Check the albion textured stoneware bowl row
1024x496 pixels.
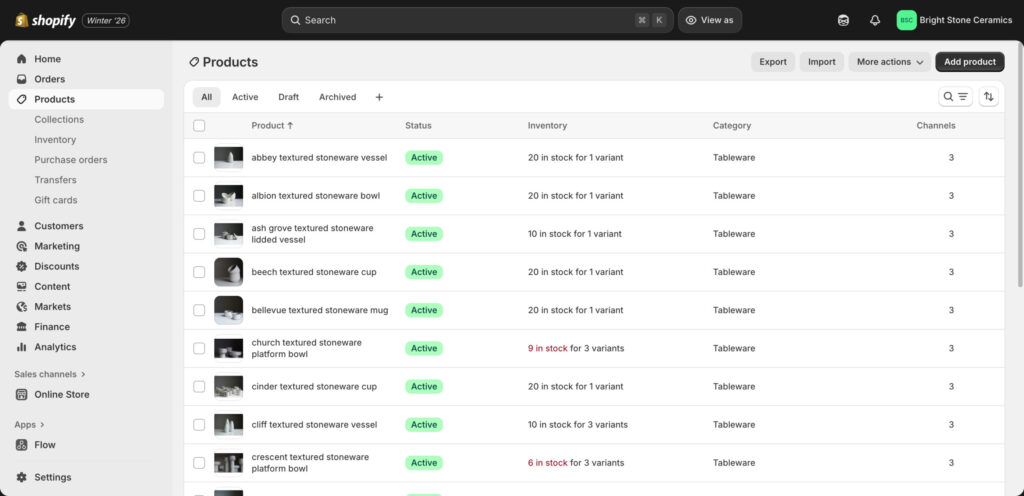(x=199, y=196)
